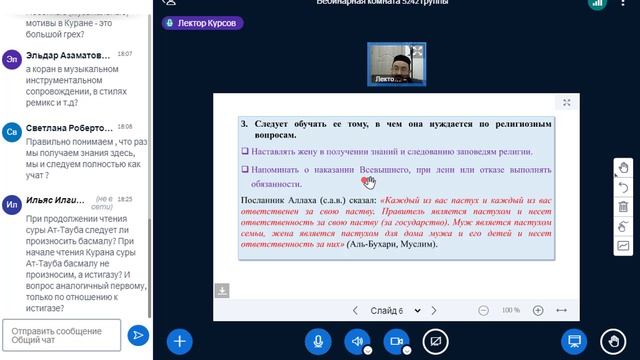Viewport: 640px width, 360px height.
Task: Click the 'Лектор Курсов' talking indicator
Action: [x=203, y=23]
